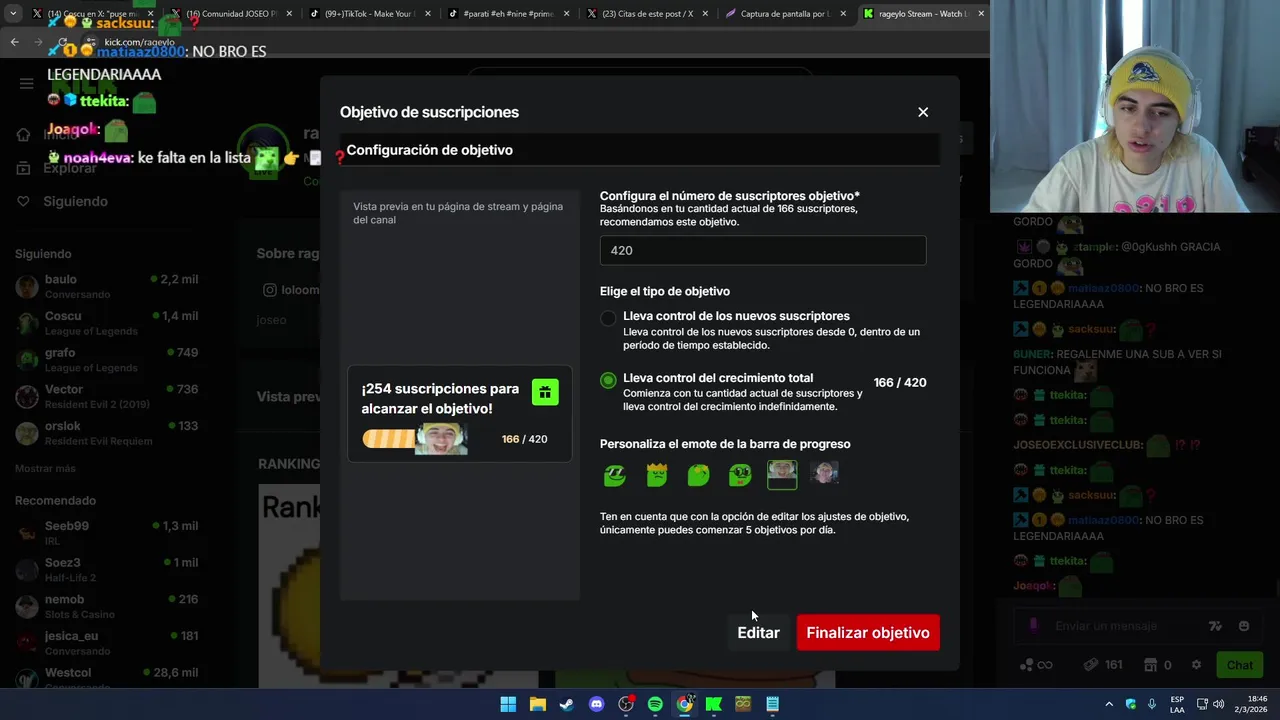Expand Mostrar más in following list
The height and width of the screenshot is (720, 1280).
coord(45,468)
